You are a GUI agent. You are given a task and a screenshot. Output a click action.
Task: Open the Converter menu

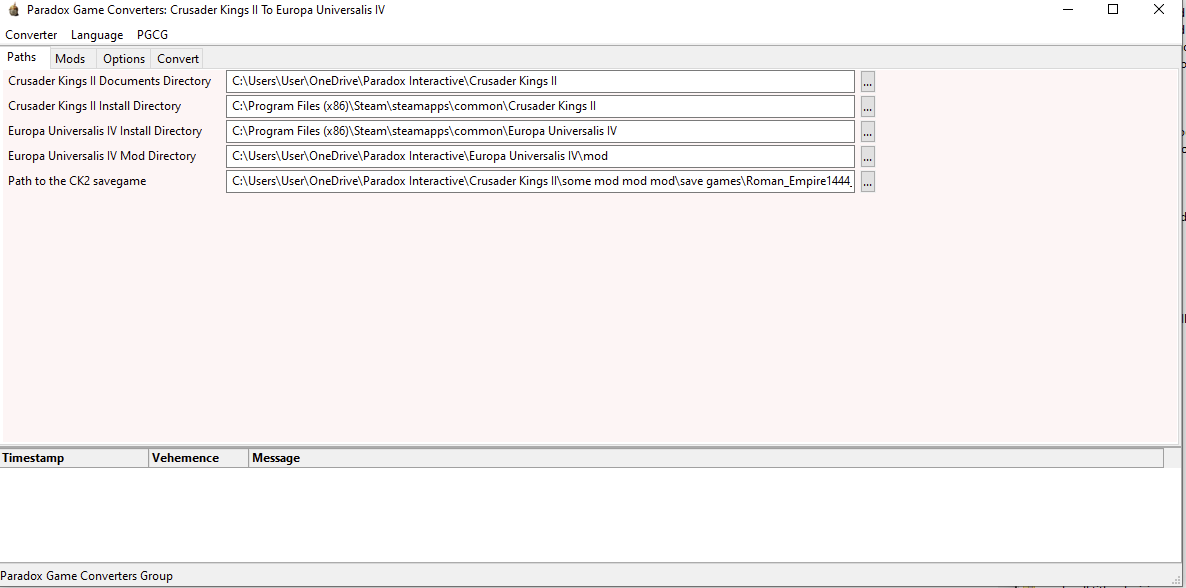pyautogui.click(x=31, y=35)
